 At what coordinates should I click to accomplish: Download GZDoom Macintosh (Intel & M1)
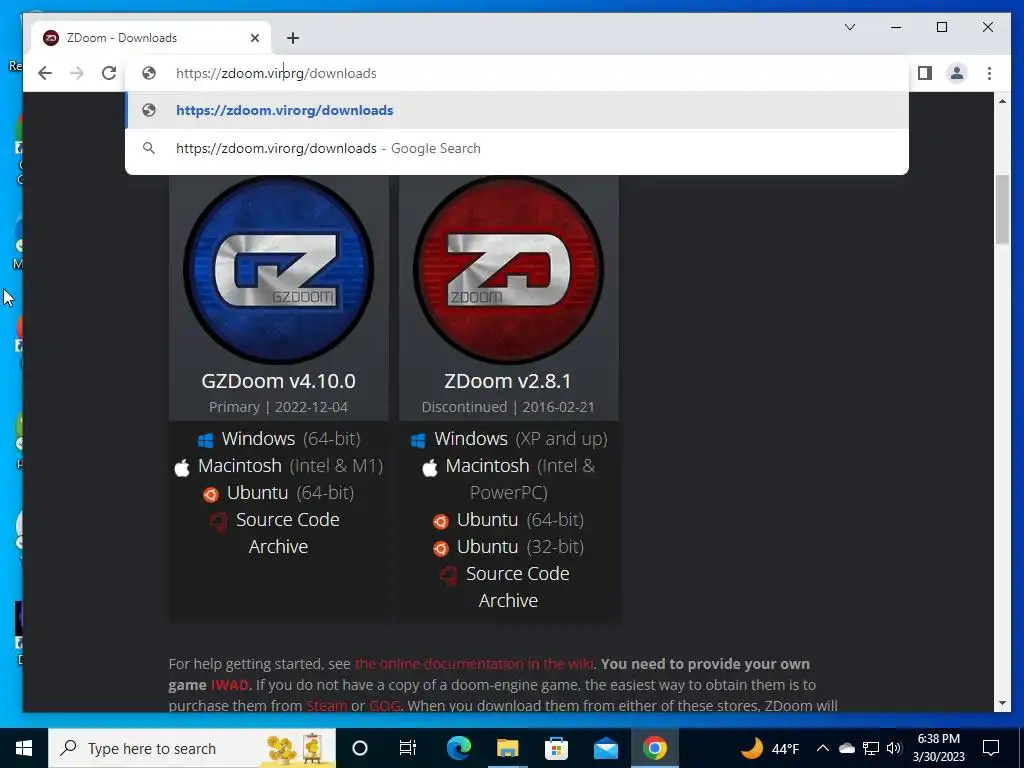pyautogui.click(x=291, y=466)
